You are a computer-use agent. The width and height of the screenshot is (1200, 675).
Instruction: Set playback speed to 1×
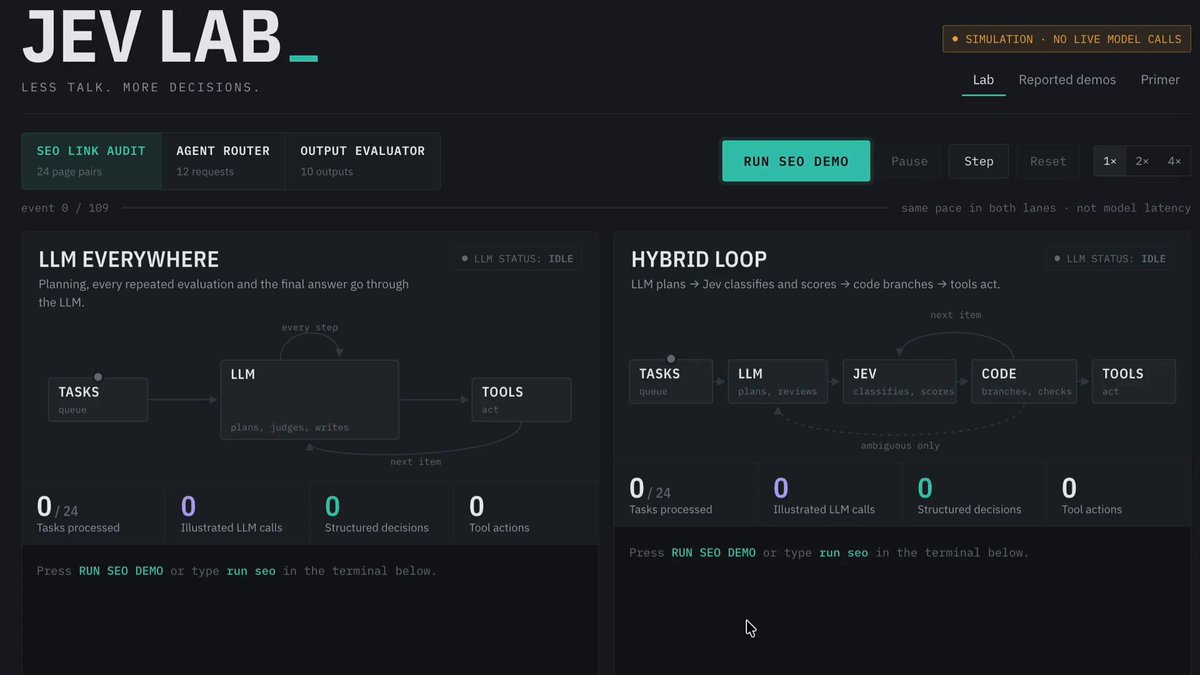[x=1110, y=161]
